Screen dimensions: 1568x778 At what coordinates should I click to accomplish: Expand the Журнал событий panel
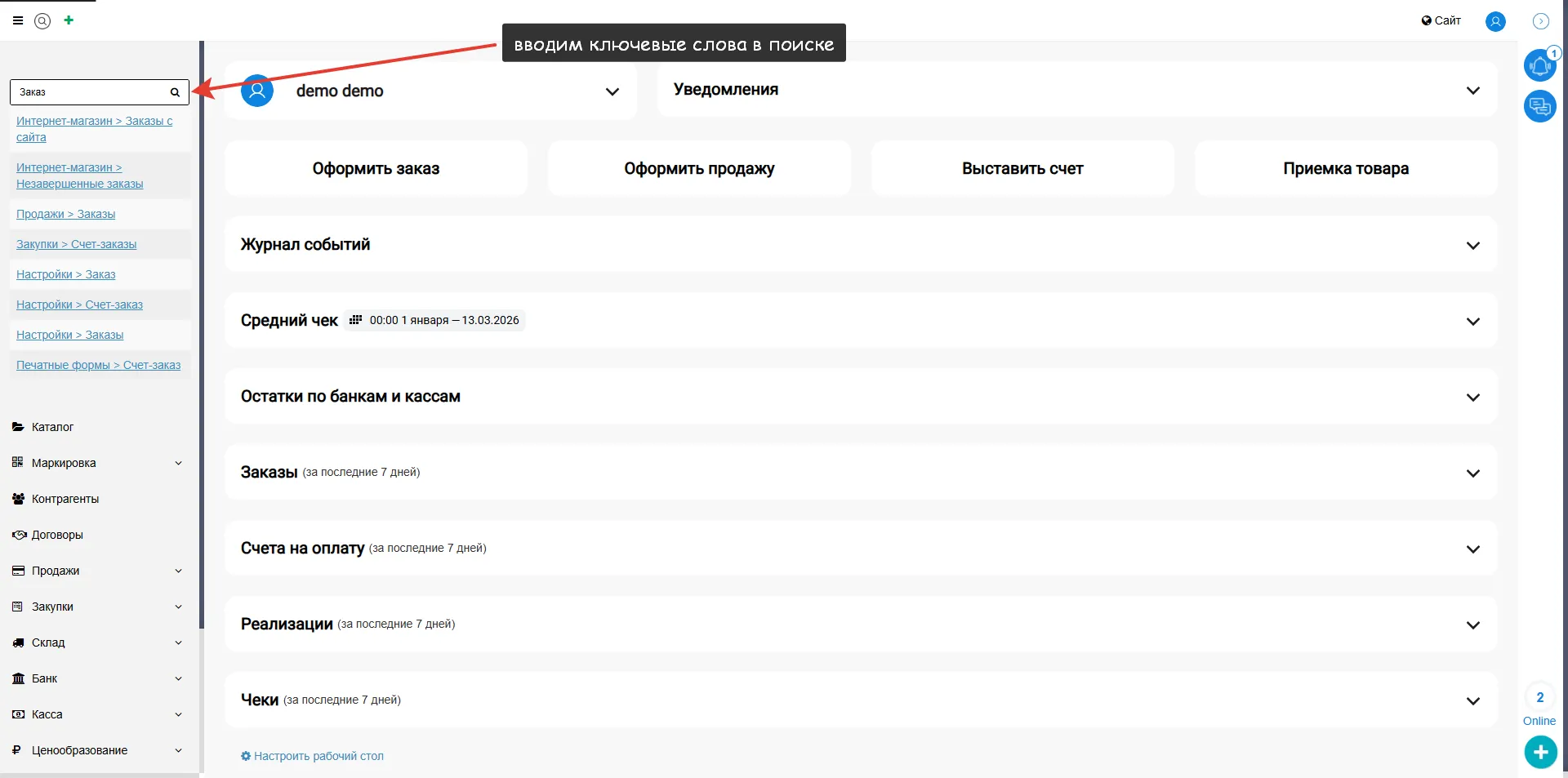click(1472, 245)
